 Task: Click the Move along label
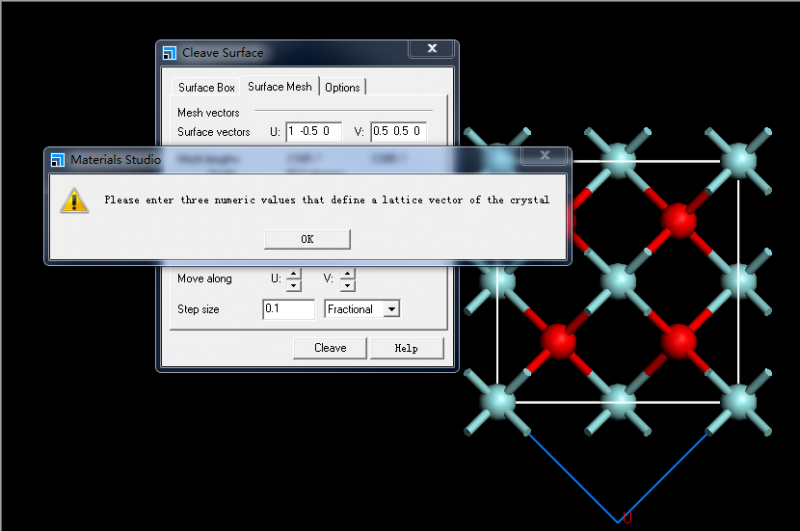[x=205, y=279]
